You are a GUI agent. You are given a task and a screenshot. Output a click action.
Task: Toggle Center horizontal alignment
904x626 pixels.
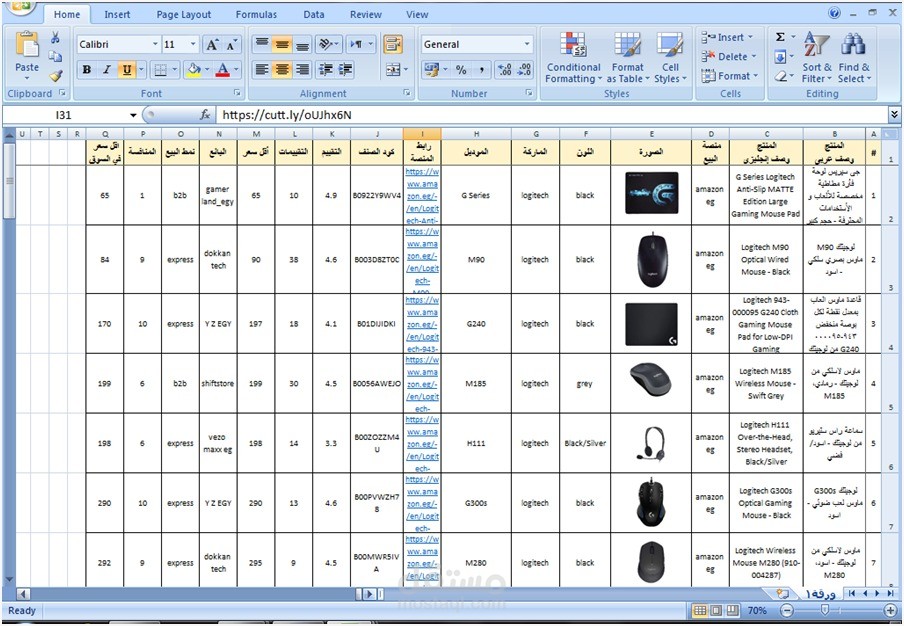tap(282, 70)
